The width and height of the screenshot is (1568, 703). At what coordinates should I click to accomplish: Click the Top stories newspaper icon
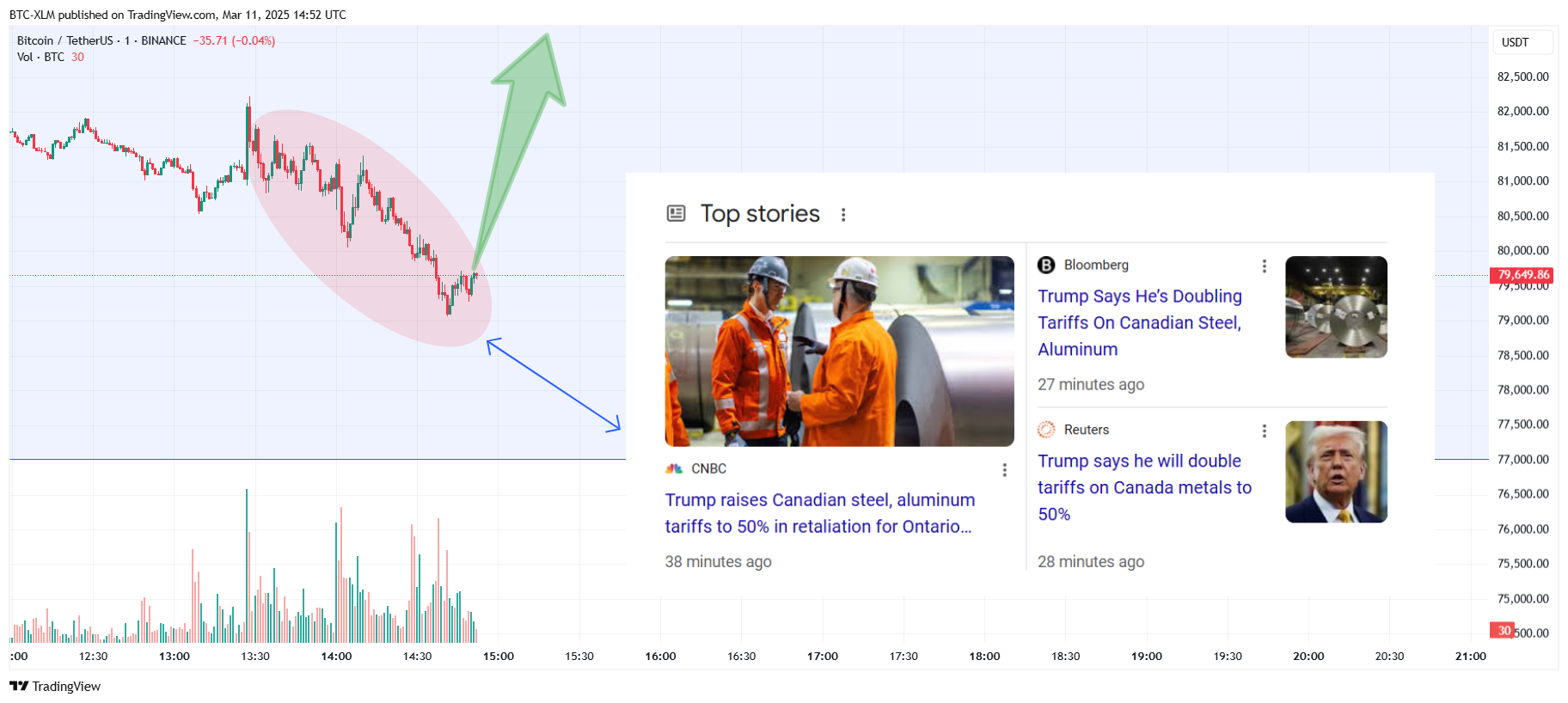(677, 213)
